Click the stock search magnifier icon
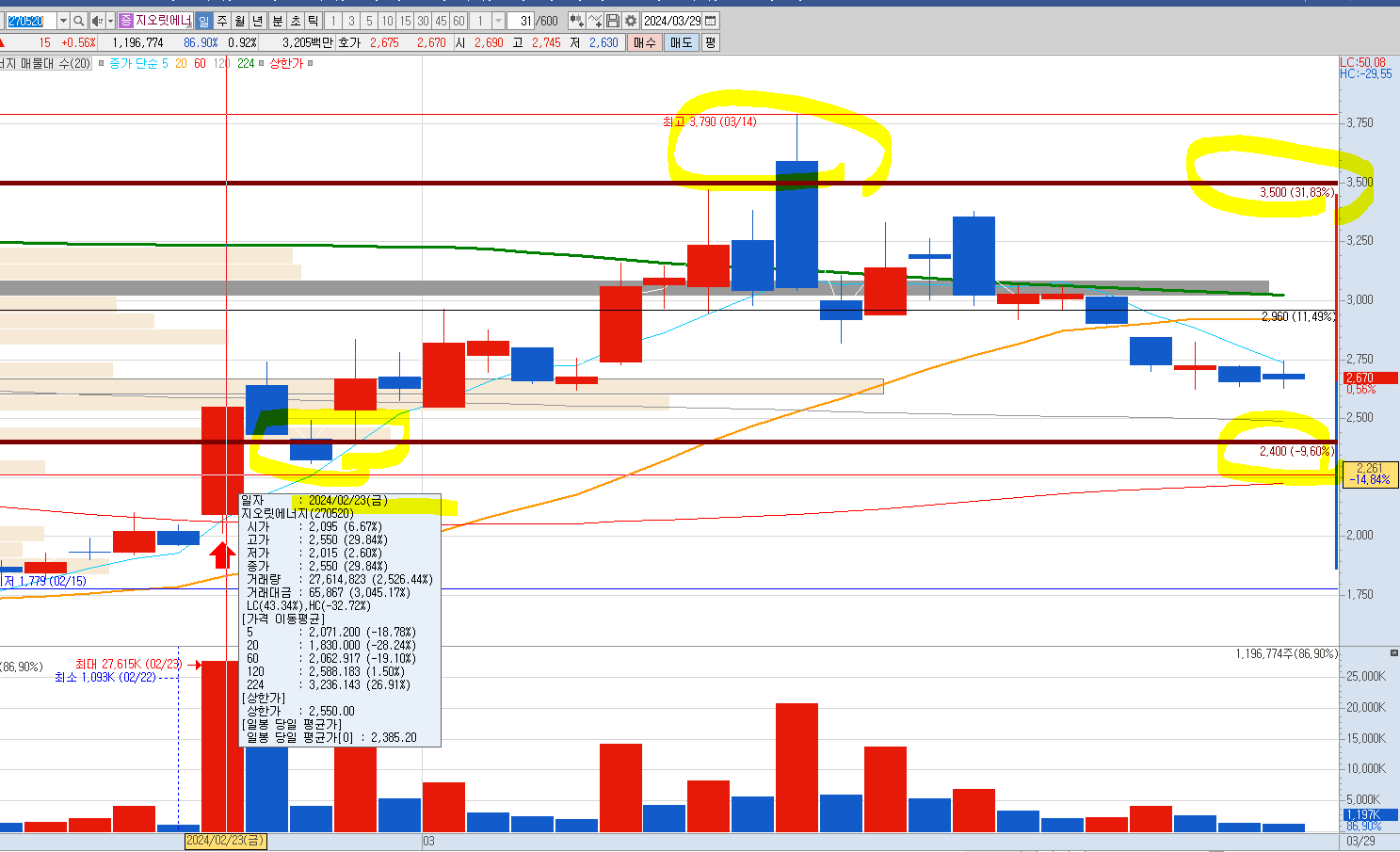1400x852 pixels. 79,21
